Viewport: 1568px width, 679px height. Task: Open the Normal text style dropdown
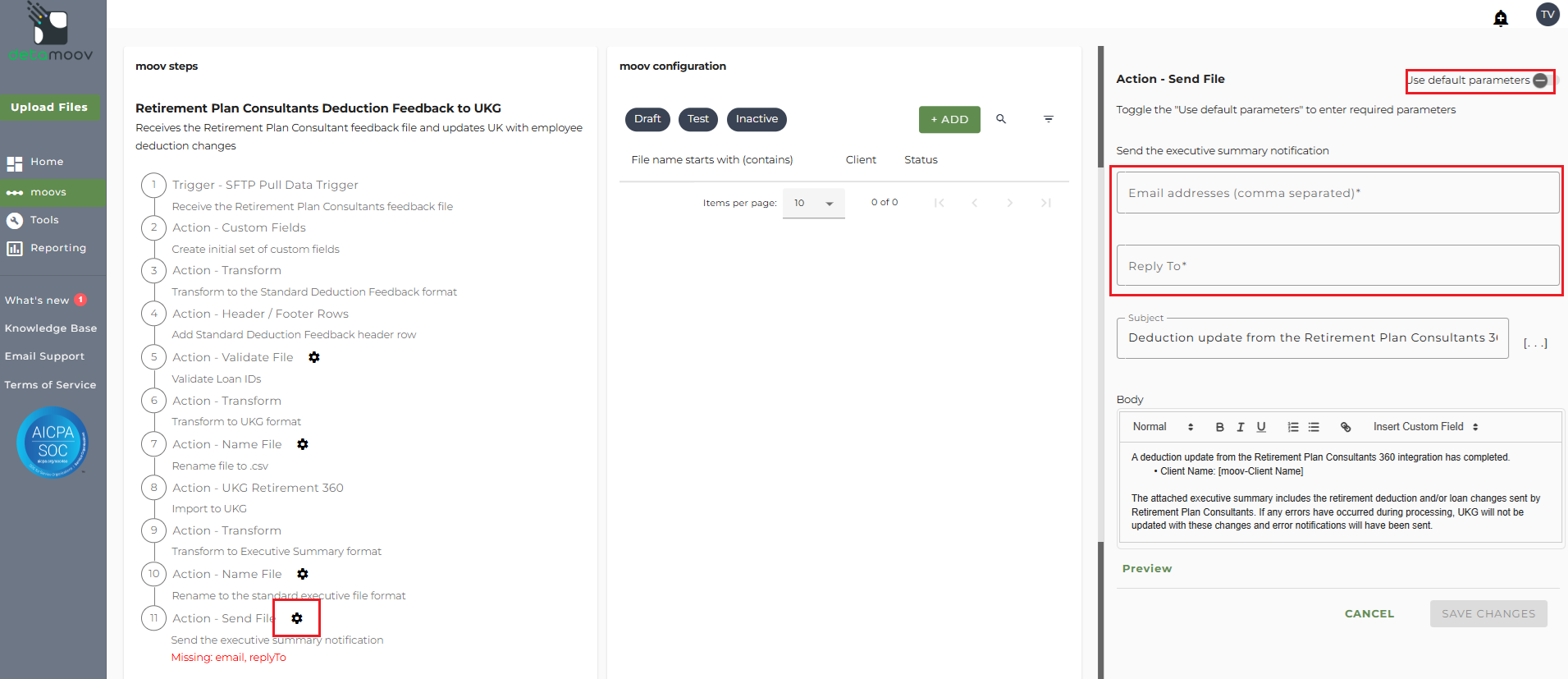tap(1163, 427)
